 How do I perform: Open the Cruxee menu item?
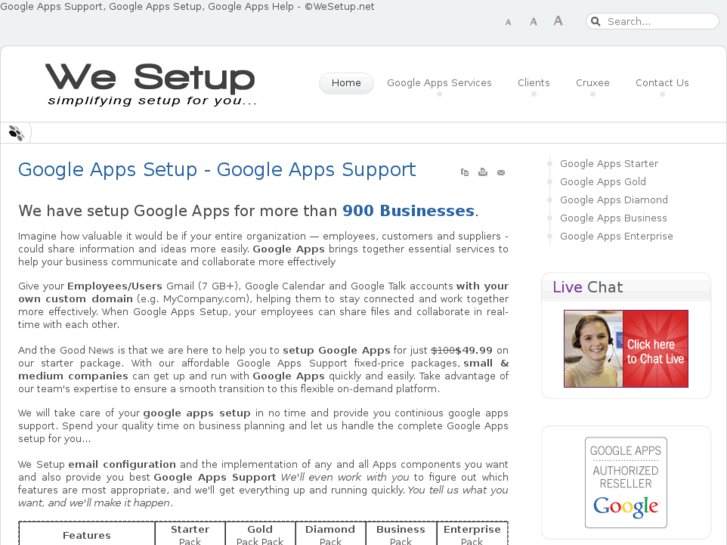coord(593,83)
